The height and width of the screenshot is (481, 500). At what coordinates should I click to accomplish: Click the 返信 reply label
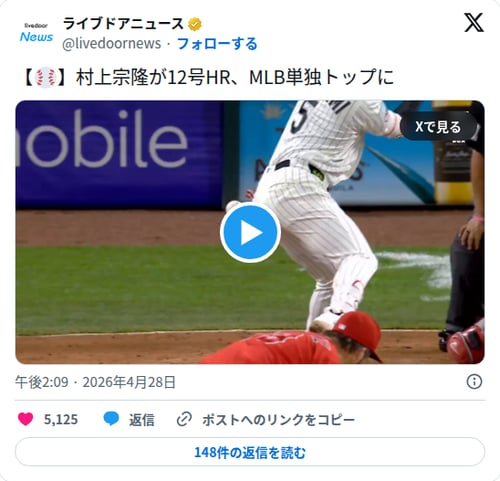click(142, 419)
